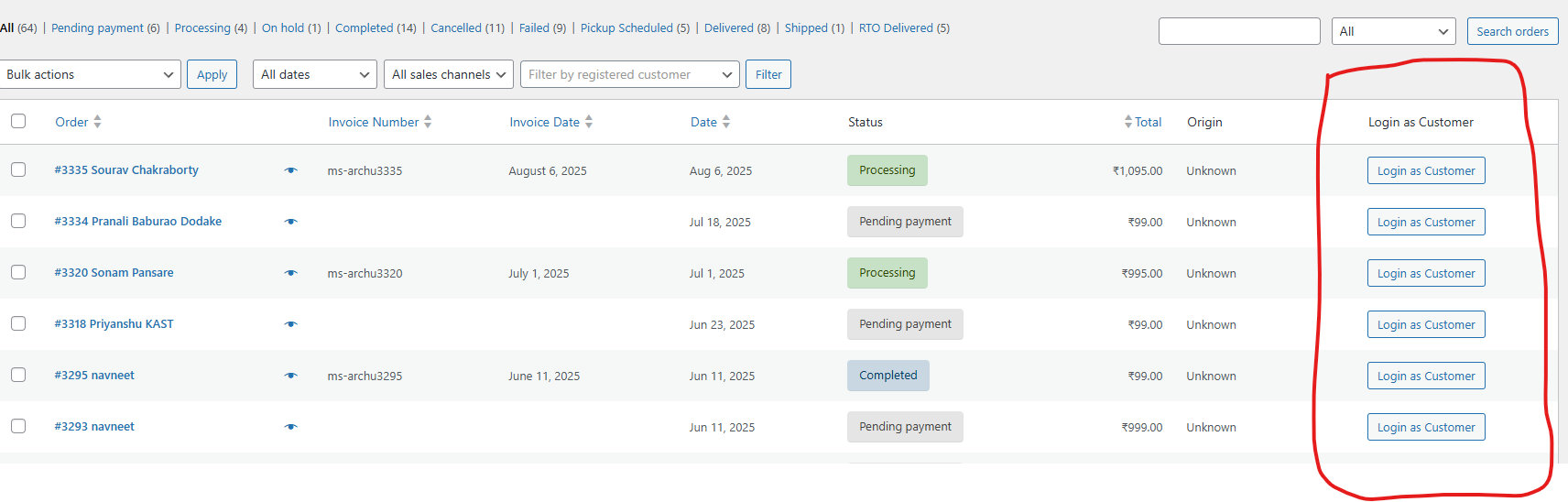Check the box for order #3320
Screen dimensions: 1568x502
(x=18, y=272)
